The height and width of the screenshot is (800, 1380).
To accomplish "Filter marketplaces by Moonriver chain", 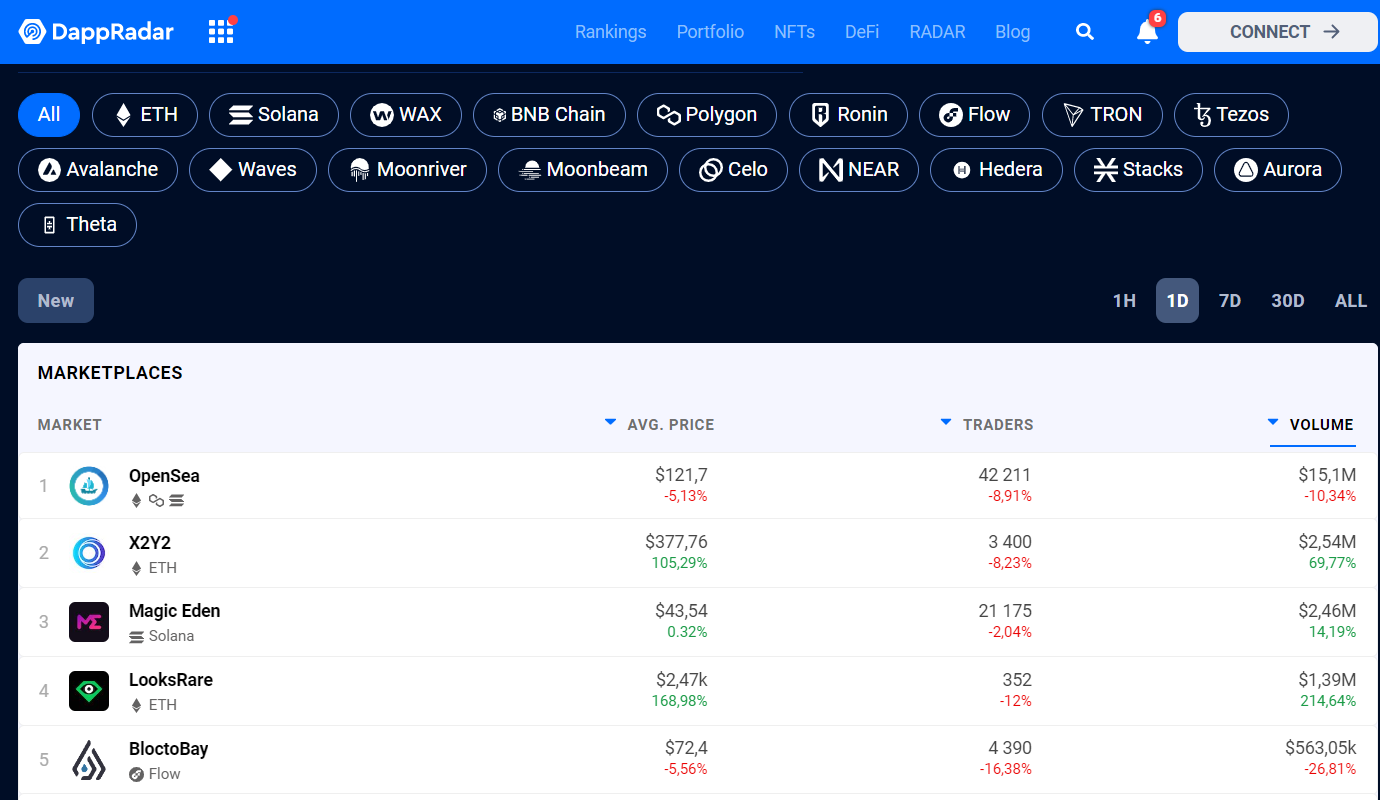I will tap(407, 169).
